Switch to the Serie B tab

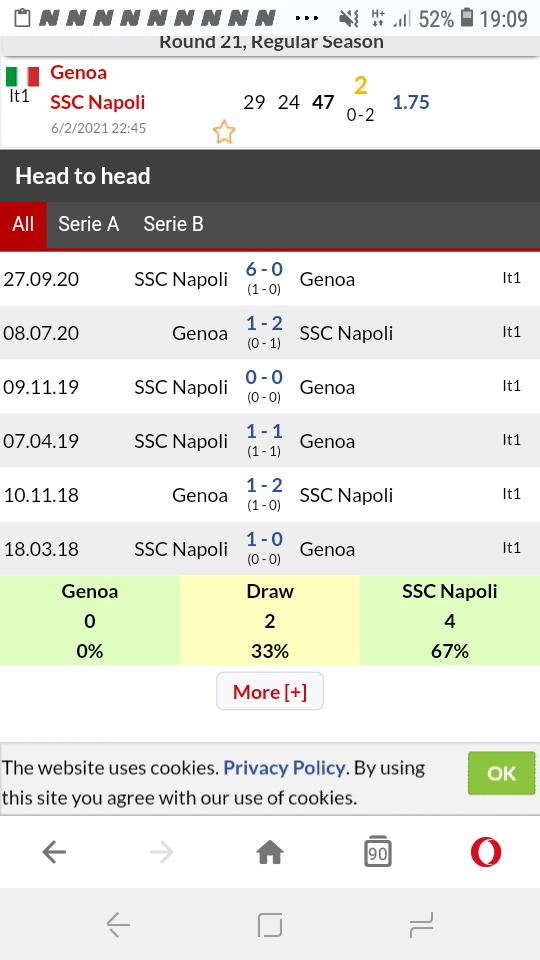coord(173,224)
